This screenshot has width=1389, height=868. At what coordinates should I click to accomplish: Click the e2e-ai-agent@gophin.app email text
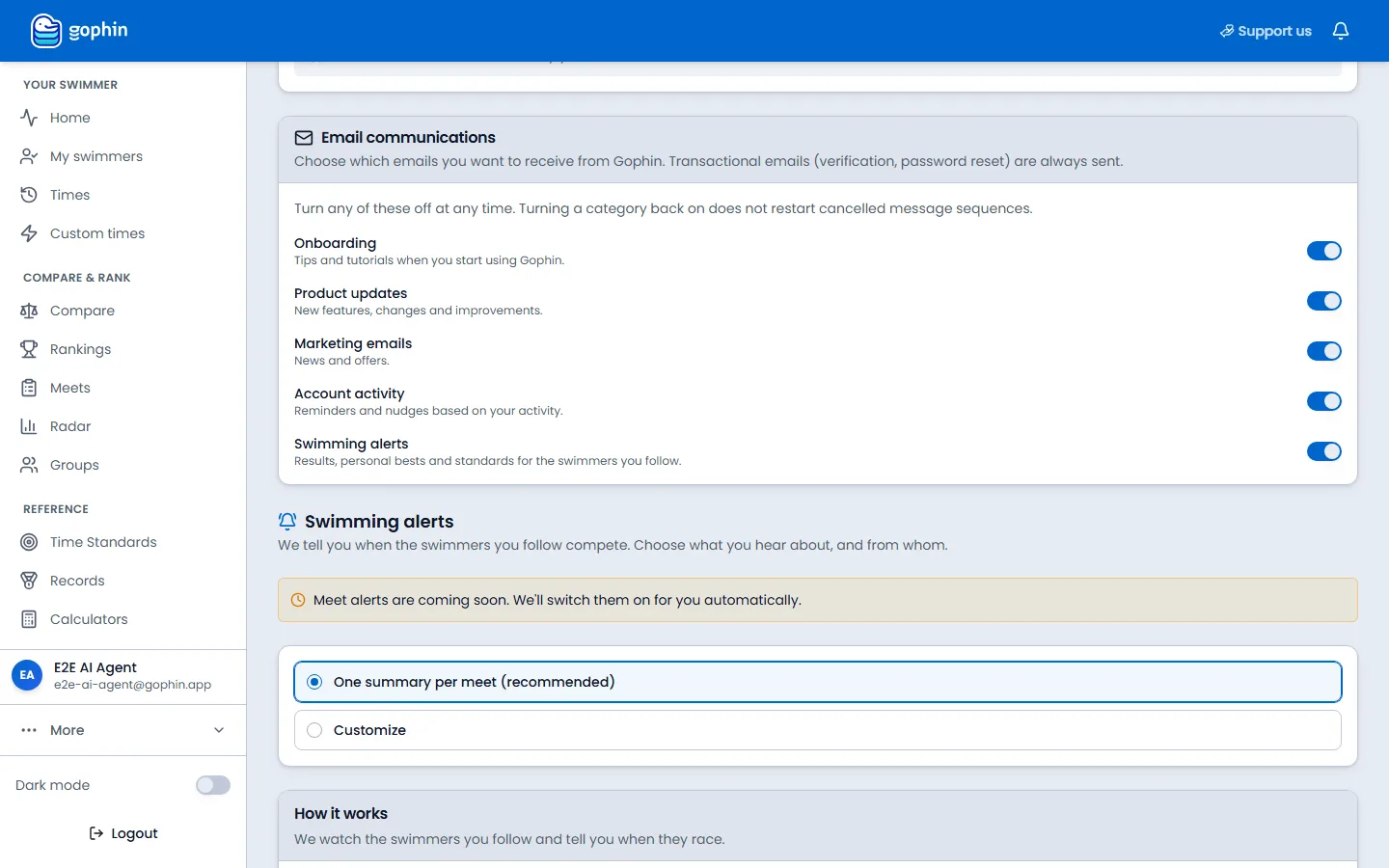pyautogui.click(x=132, y=685)
